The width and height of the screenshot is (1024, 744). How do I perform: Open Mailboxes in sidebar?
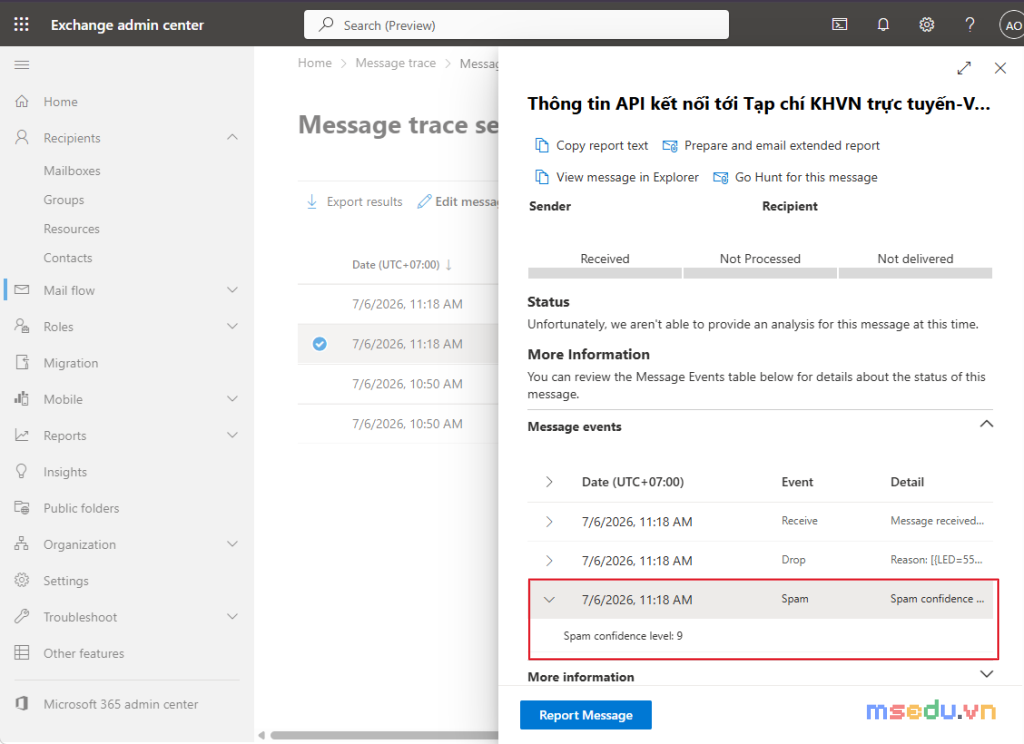pos(72,170)
